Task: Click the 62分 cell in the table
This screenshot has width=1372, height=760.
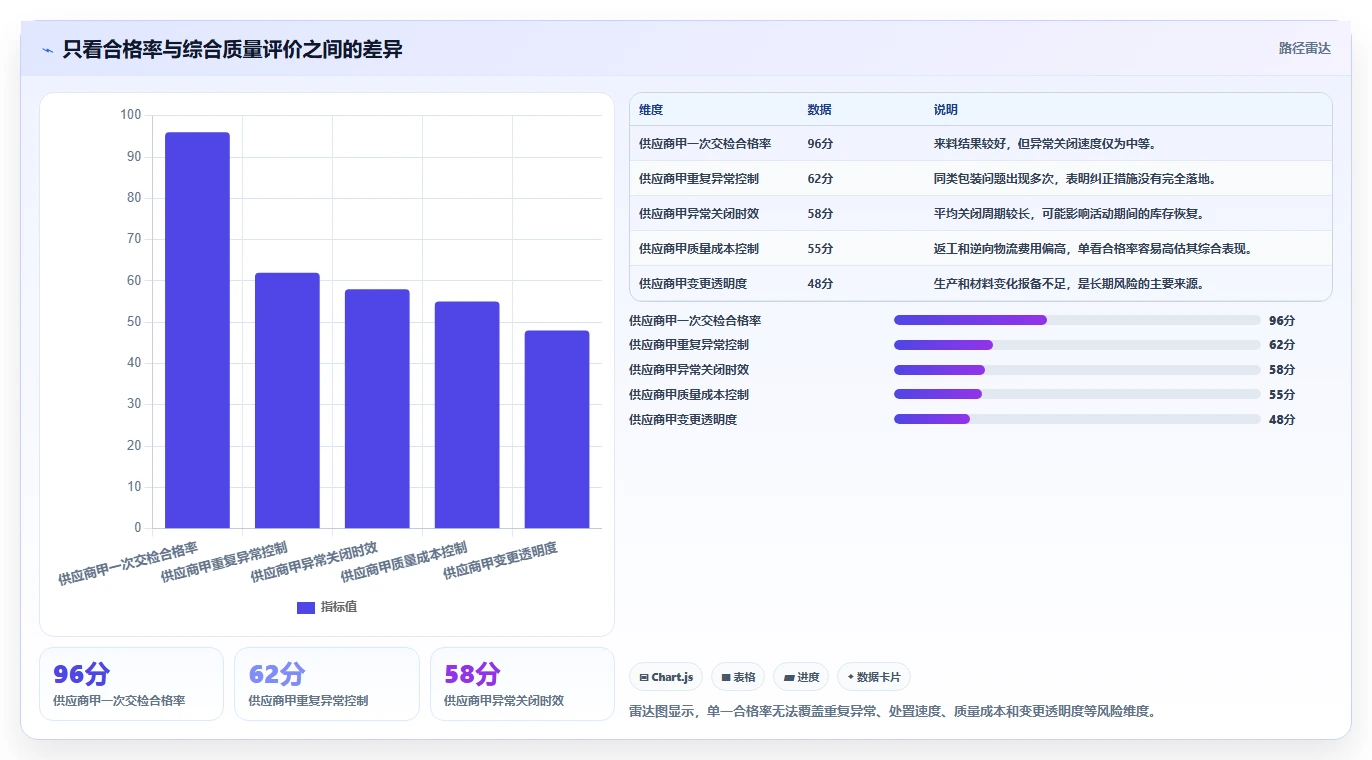Action: pyautogui.click(x=820, y=179)
